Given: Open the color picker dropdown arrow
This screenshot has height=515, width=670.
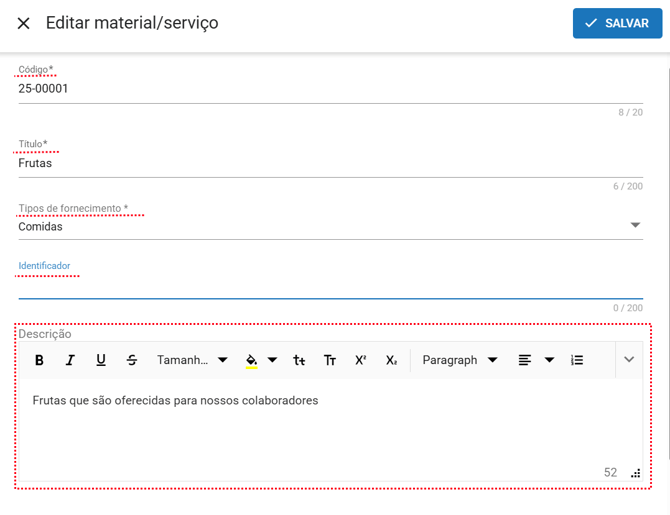Looking at the screenshot, I should (x=273, y=360).
